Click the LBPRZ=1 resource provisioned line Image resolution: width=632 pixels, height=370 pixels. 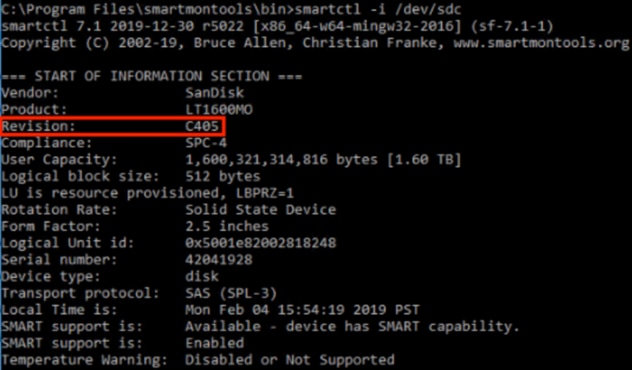coord(148,193)
